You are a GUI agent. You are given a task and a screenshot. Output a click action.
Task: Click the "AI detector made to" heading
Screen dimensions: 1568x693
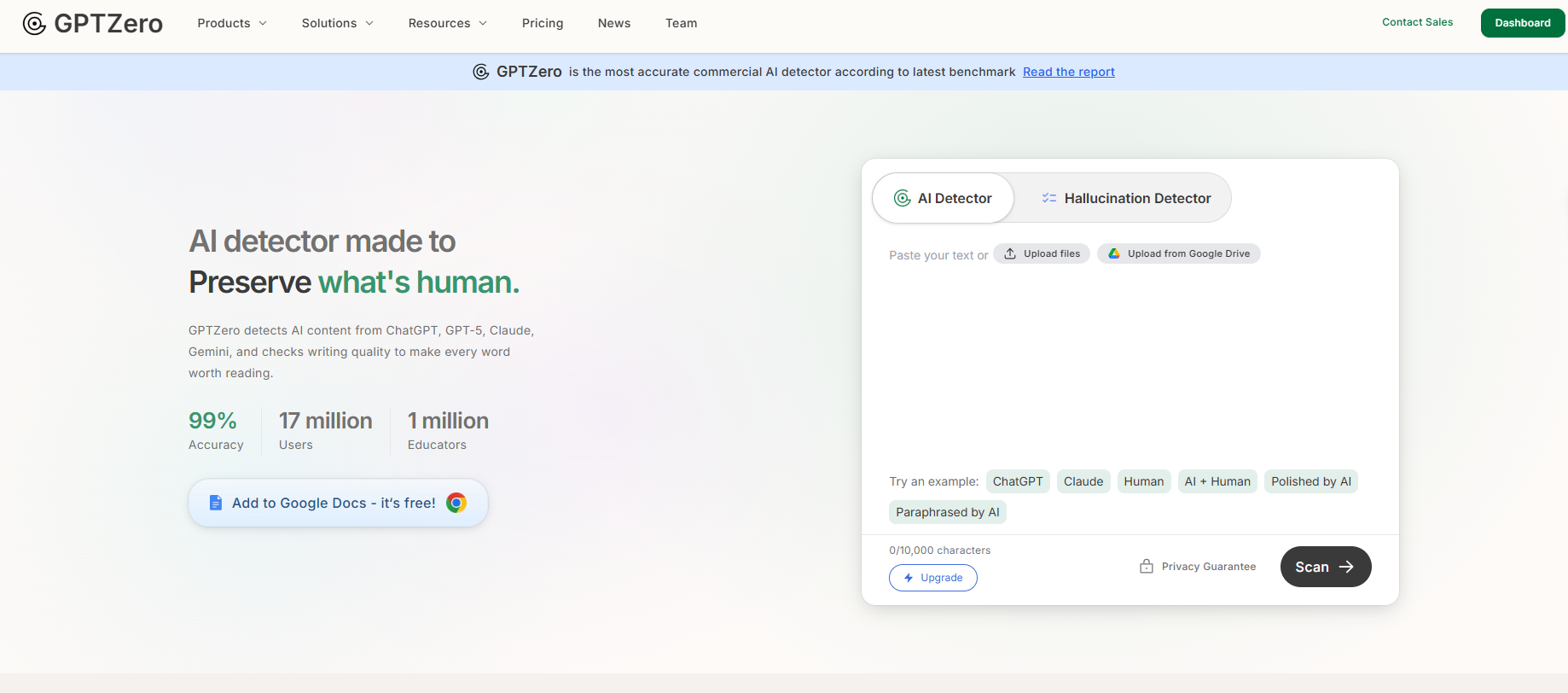(322, 242)
